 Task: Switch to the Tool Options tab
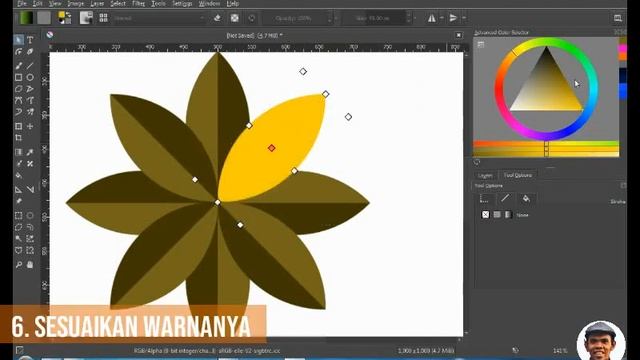[518, 175]
